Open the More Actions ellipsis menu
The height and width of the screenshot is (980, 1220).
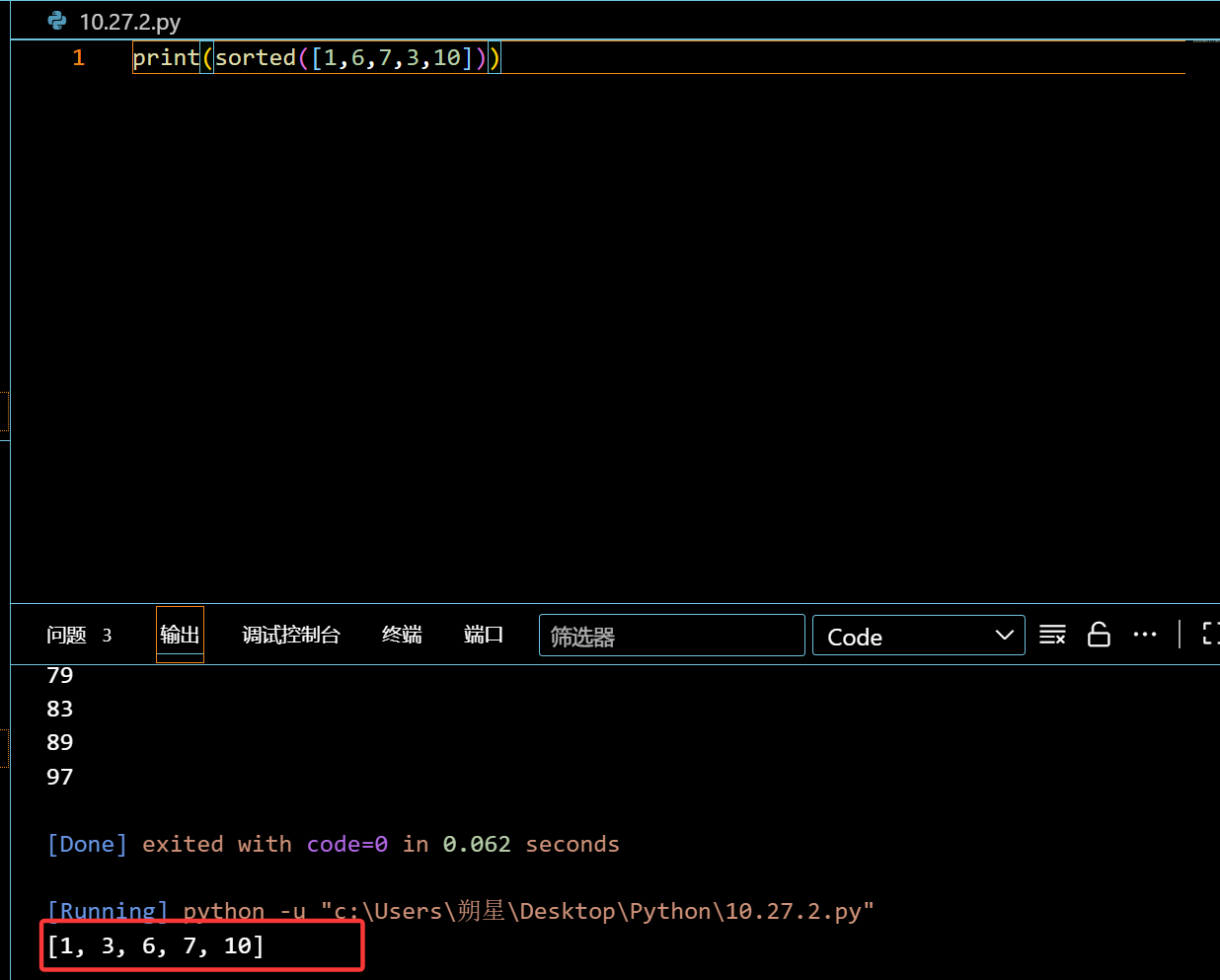point(1145,635)
